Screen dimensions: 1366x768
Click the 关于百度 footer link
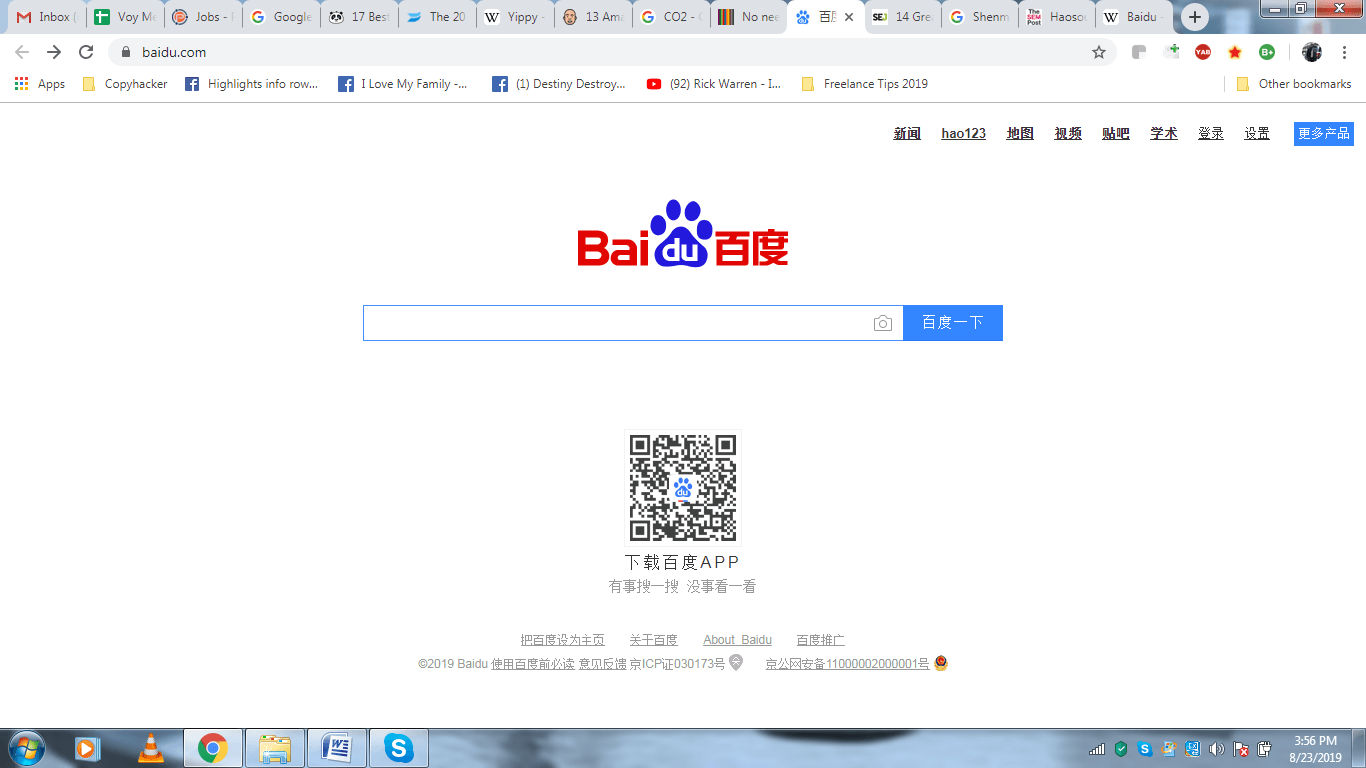tap(653, 640)
